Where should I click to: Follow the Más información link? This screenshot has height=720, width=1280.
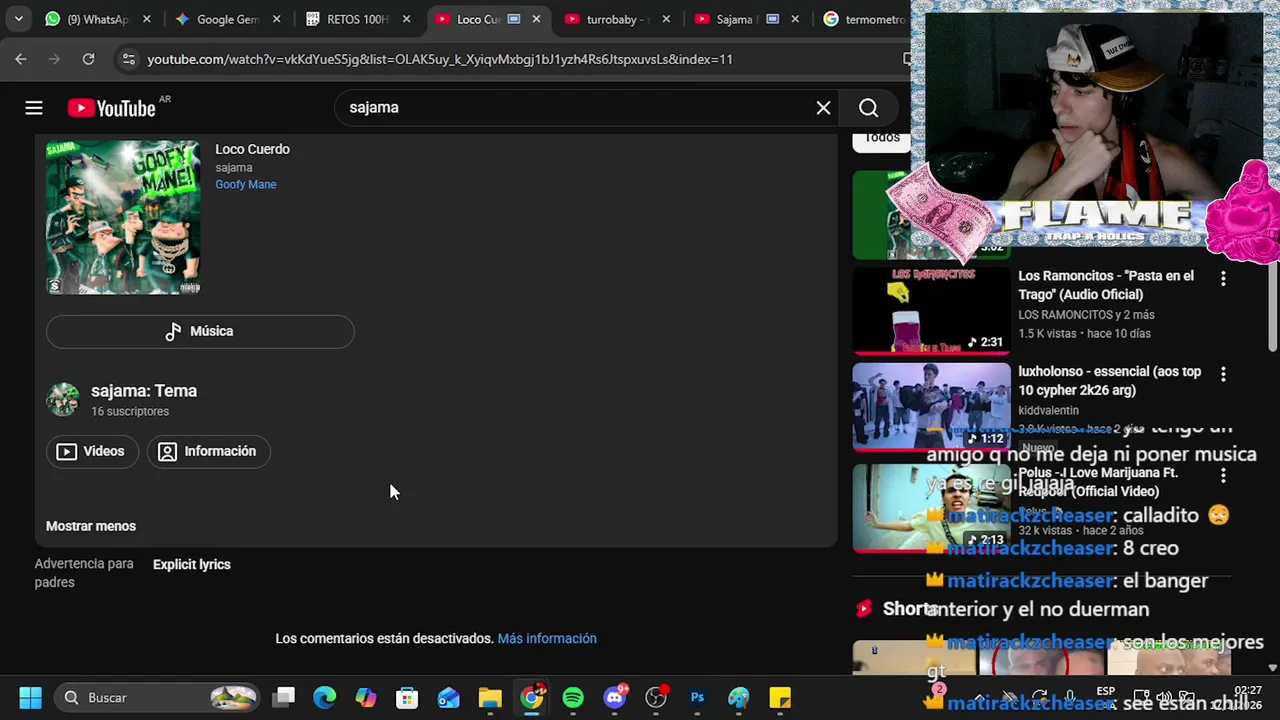click(547, 639)
